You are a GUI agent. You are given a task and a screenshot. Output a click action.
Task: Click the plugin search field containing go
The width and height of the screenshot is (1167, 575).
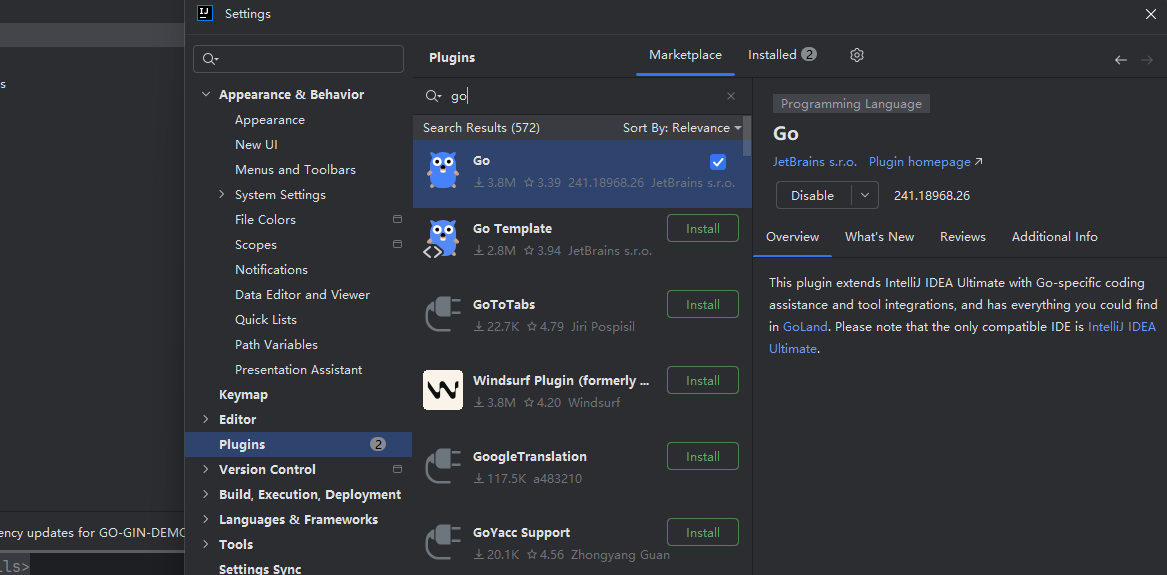pos(581,96)
